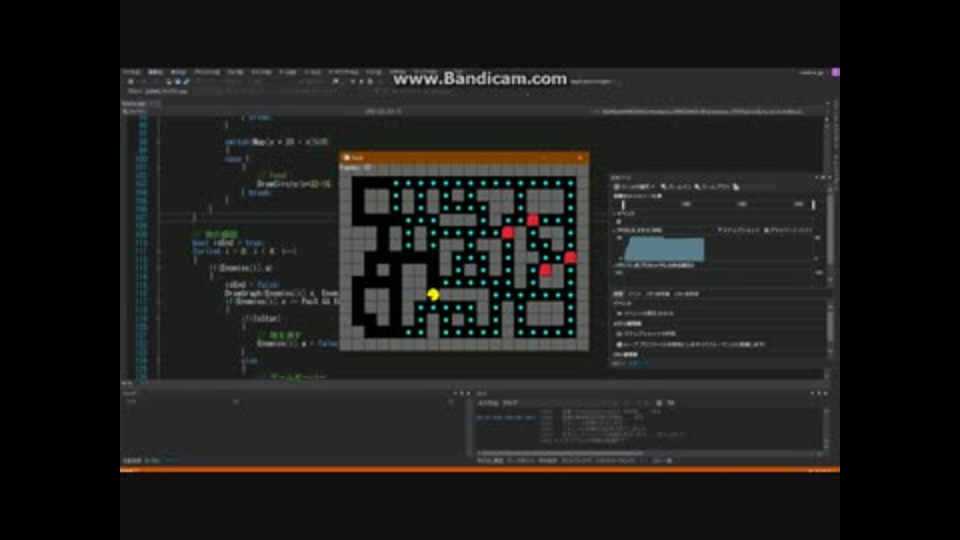Switch to the events tab in diagnostics
Viewport: 960px width, 540px height.
(x=635, y=294)
